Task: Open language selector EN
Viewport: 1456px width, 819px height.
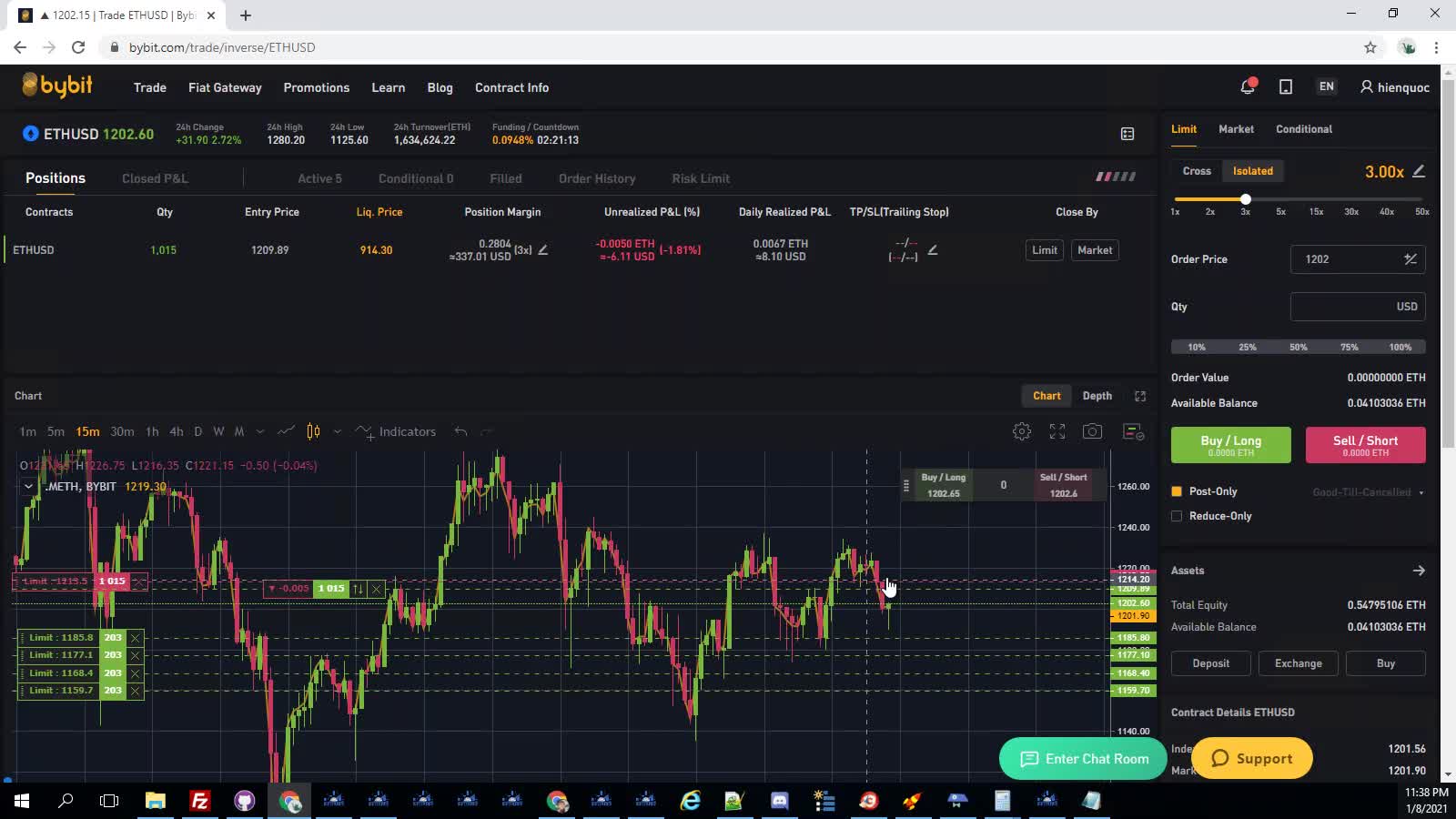Action: tap(1327, 86)
